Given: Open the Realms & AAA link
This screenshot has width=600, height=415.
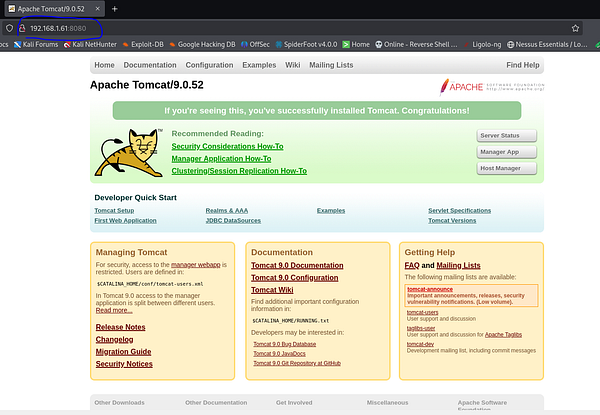Looking at the screenshot, I should click(x=227, y=210).
